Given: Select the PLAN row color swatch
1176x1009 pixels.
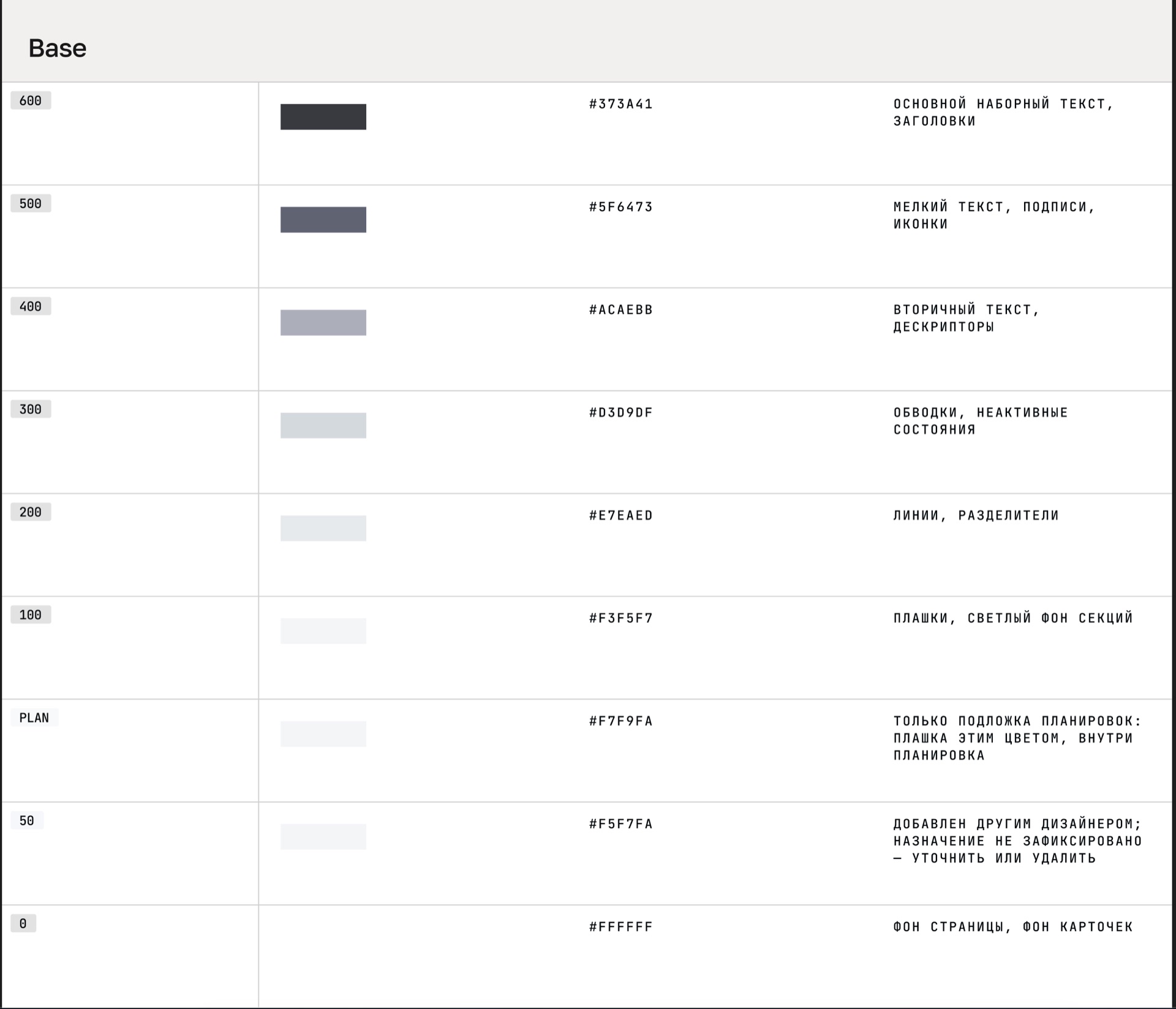Looking at the screenshot, I should (x=323, y=734).
